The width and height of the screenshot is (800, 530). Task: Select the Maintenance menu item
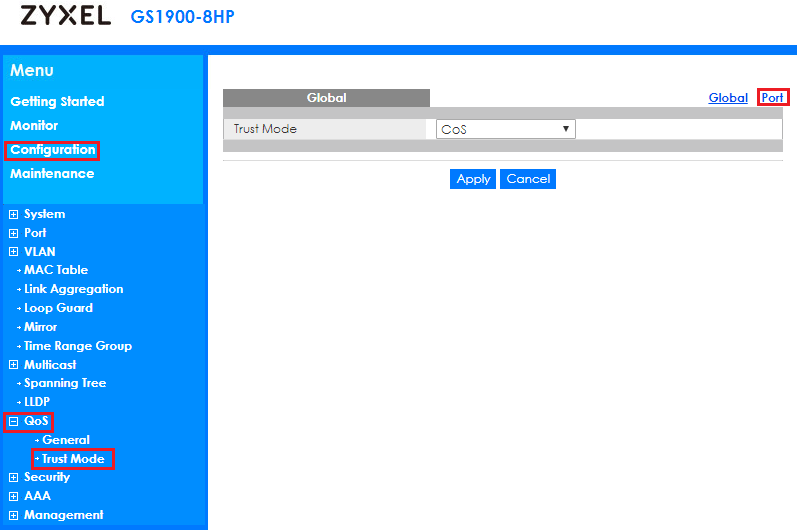coord(52,173)
